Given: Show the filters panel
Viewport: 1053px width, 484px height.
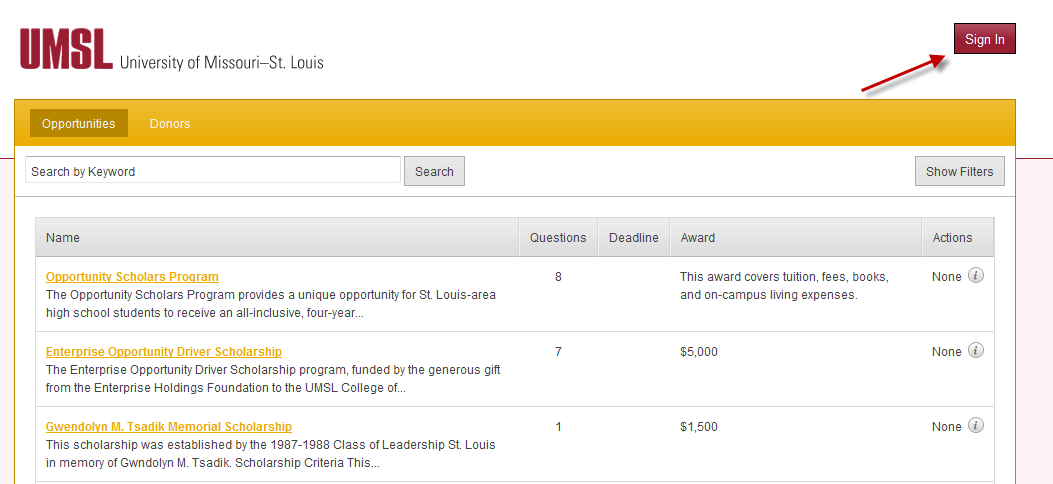Looking at the screenshot, I should click(960, 171).
